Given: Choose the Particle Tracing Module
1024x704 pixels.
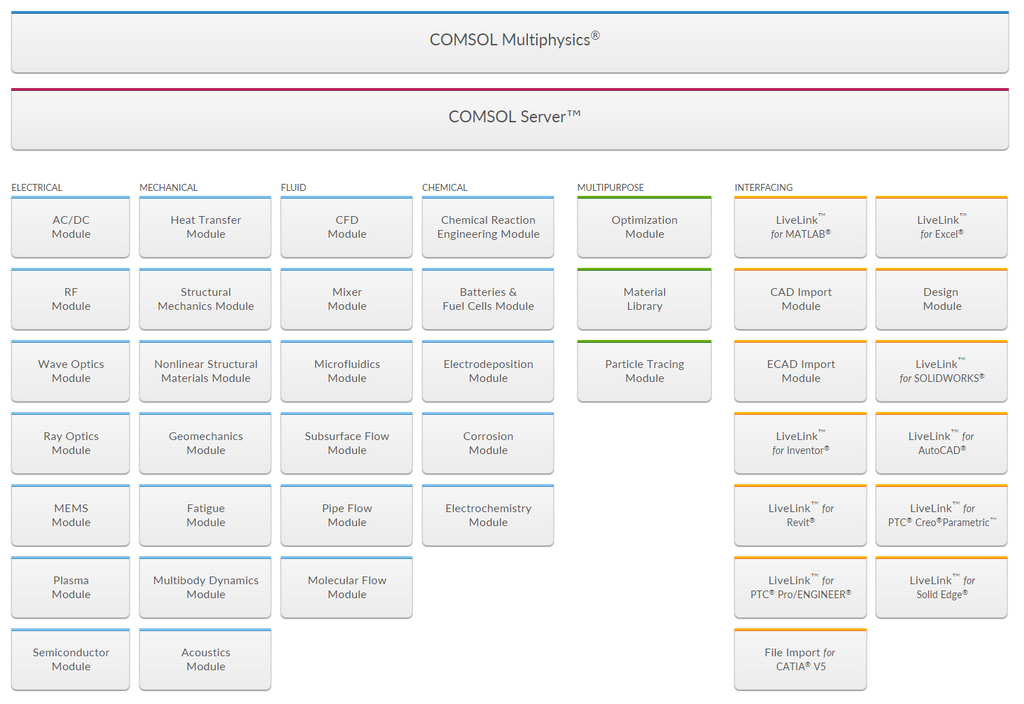Looking at the screenshot, I should 644,371.
